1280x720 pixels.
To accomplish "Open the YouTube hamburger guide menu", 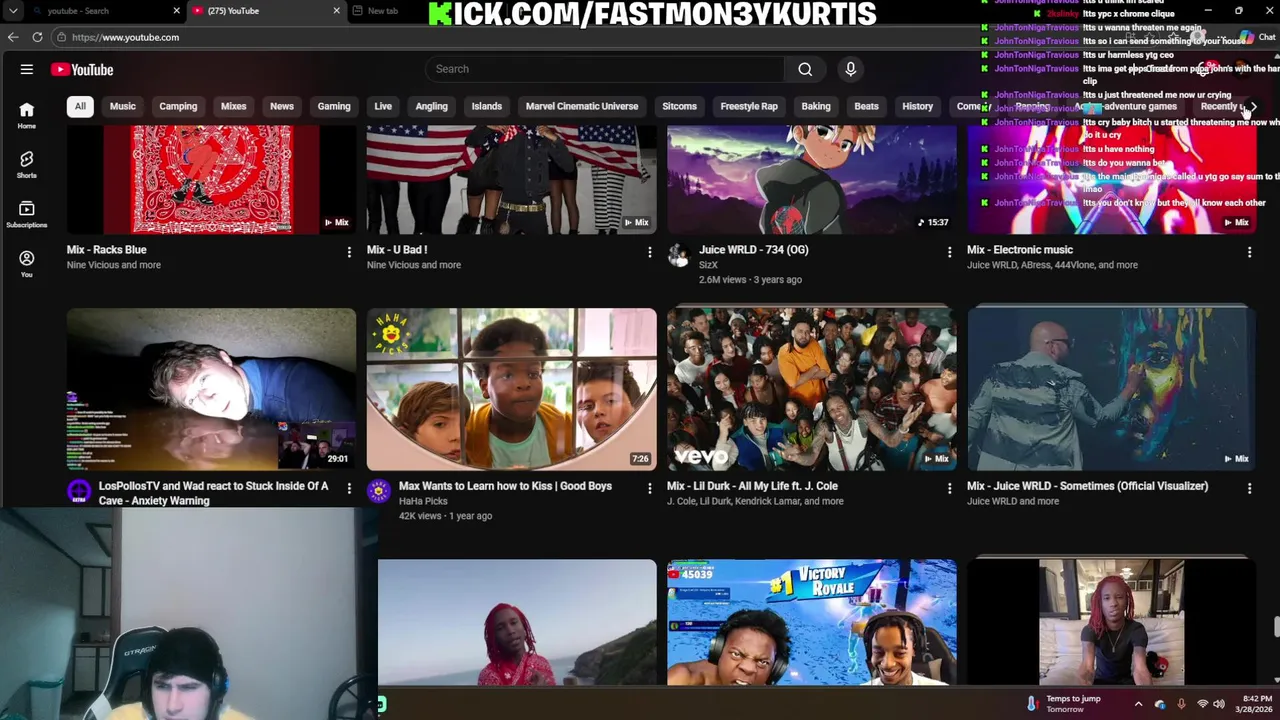I will click(x=27, y=70).
